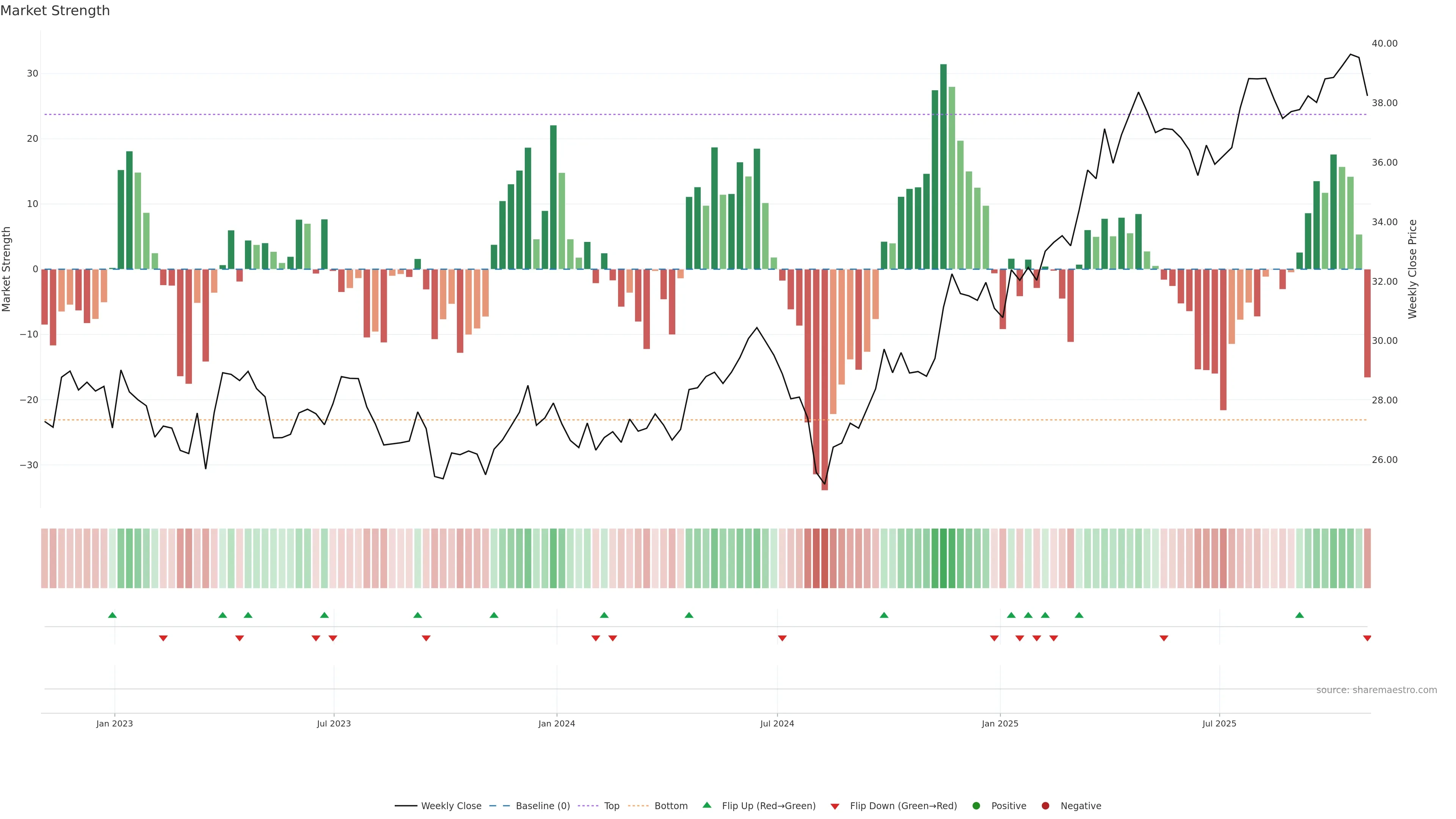Click the Jan 2024 x-axis label
The height and width of the screenshot is (819, 1456).
tap(557, 723)
